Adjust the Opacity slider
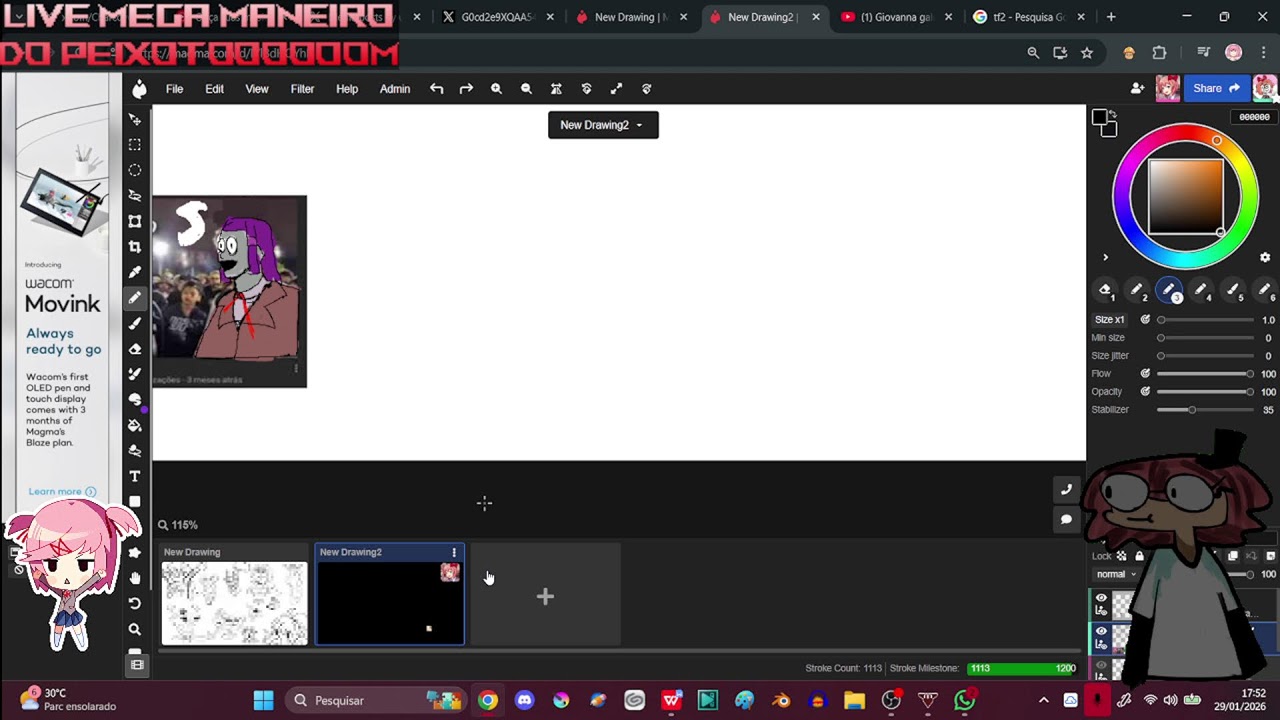The height and width of the screenshot is (720, 1280). pos(1205,392)
